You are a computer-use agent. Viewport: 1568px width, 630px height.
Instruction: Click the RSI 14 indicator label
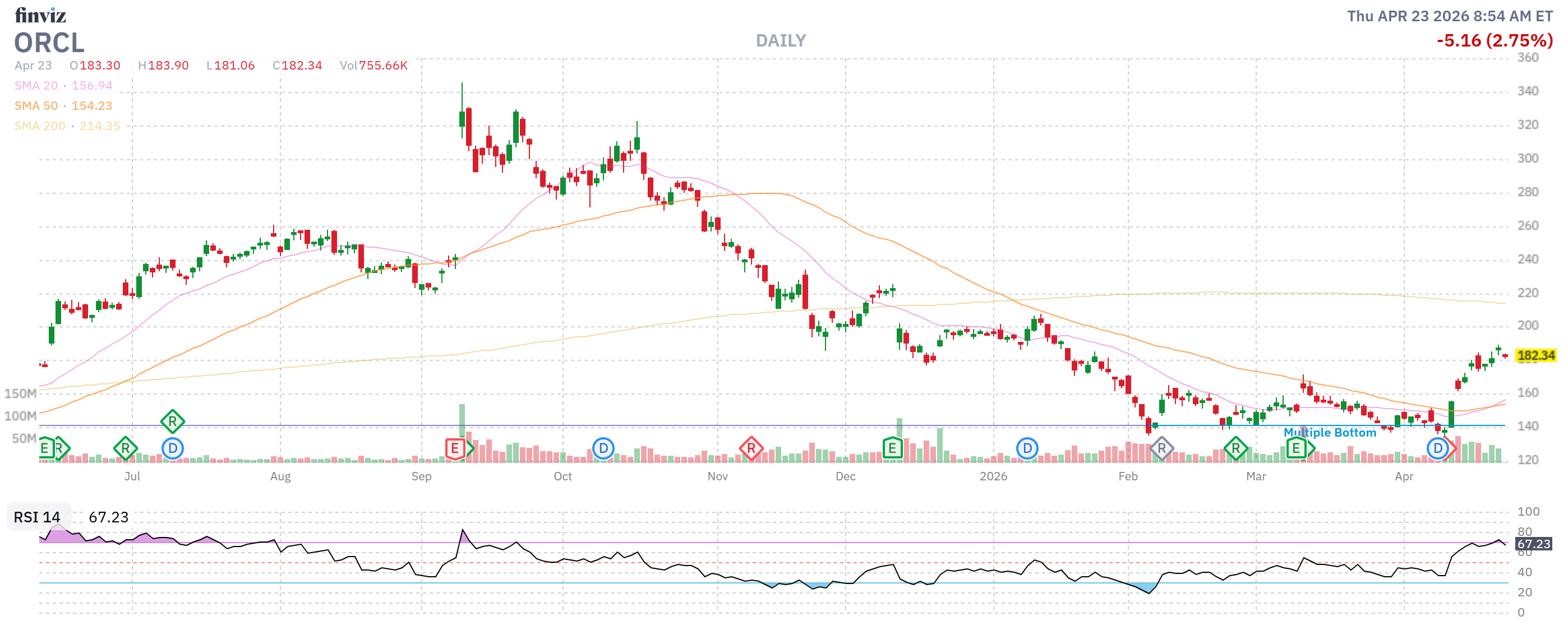[x=37, y=517]
